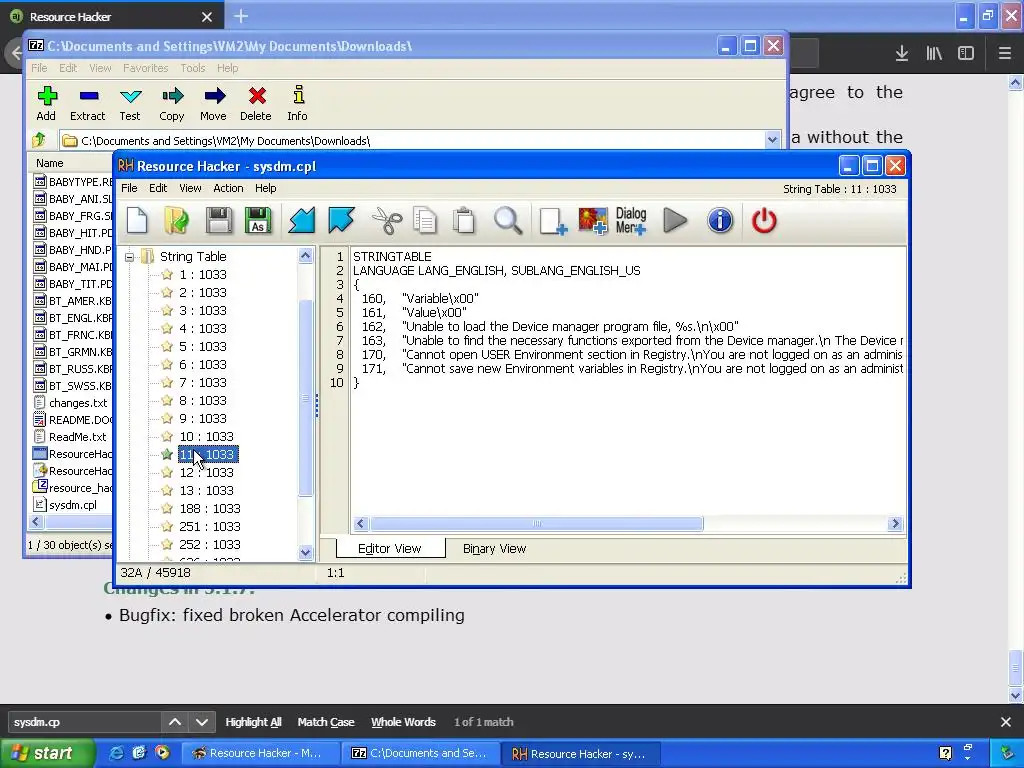Click the New file icon in Resource Hacker
Screen dimensions: 1024x768
point(137,220)
